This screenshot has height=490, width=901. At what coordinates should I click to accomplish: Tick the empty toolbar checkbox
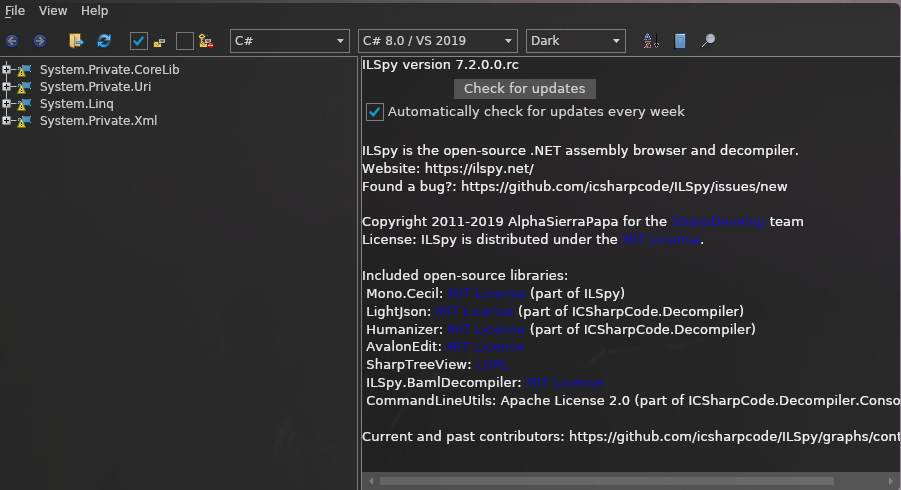[x=184, y=41]
